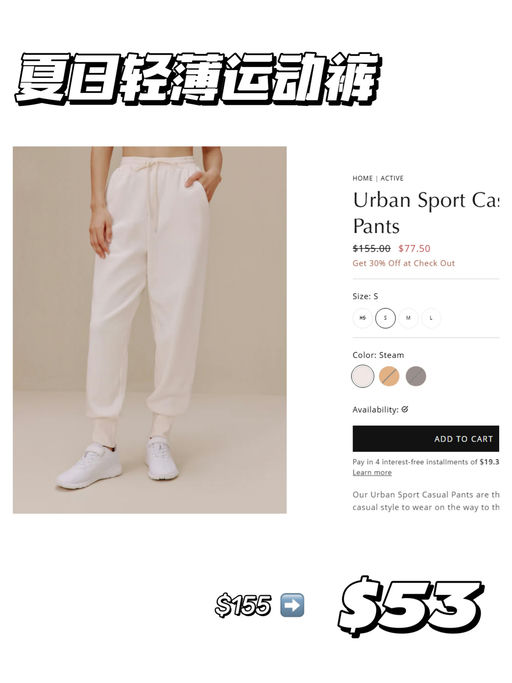Choose the tan orange color swatch
The height and width of the screenshot is (683, 512).
(x=389, y=376)
